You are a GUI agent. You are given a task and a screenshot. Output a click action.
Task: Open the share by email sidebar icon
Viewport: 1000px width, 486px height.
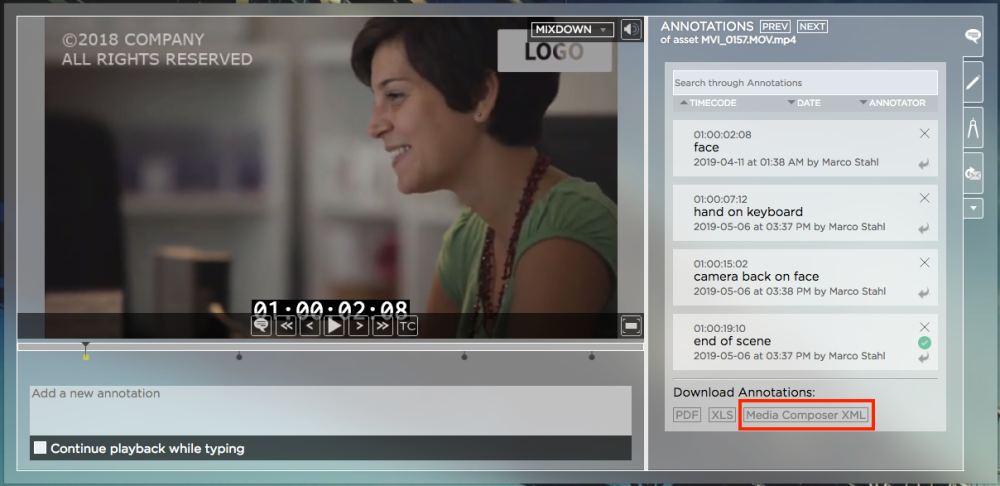(x=972, y=173)
